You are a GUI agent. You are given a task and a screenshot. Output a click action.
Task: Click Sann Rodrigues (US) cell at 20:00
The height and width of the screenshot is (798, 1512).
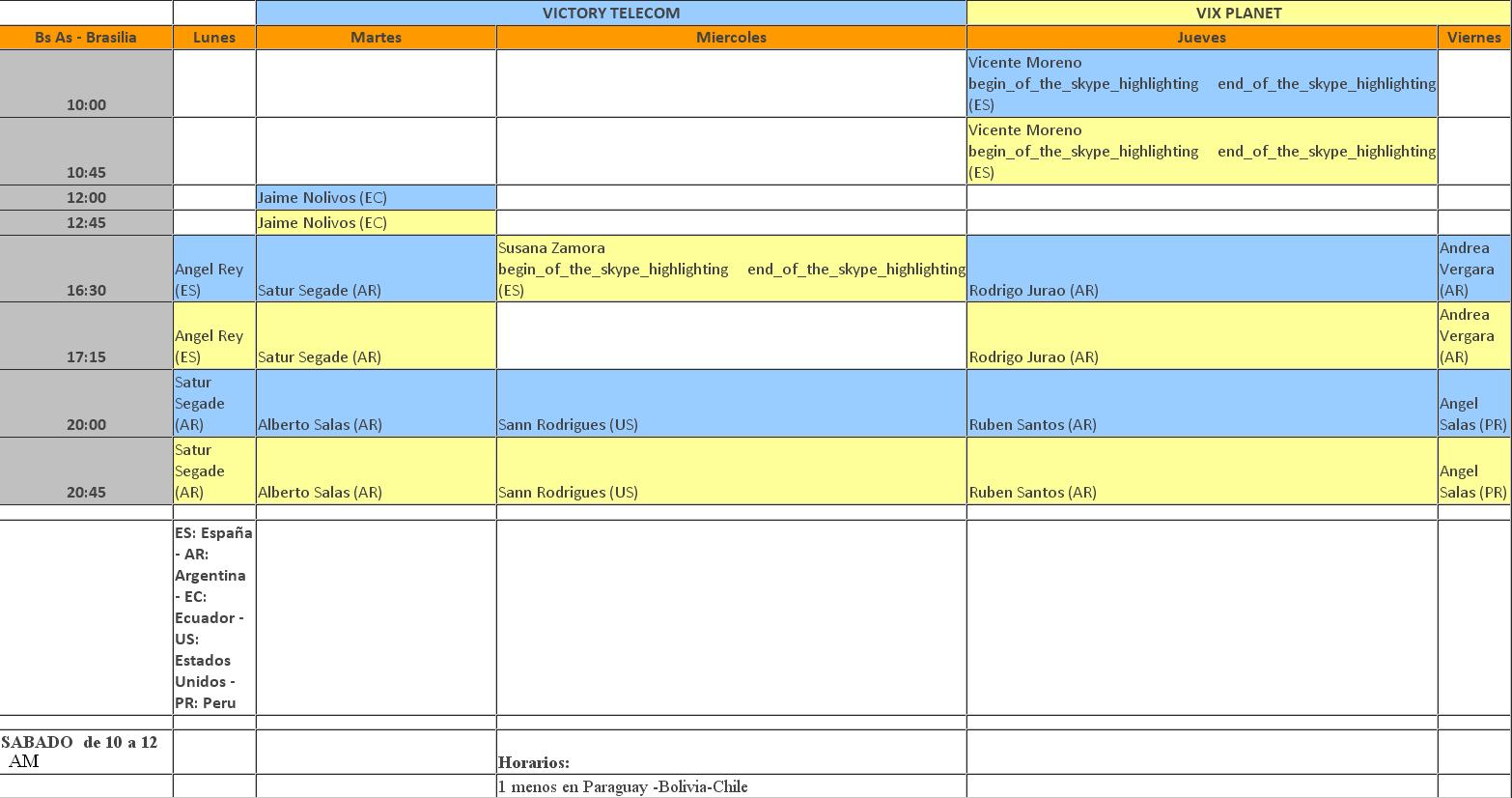731,403
